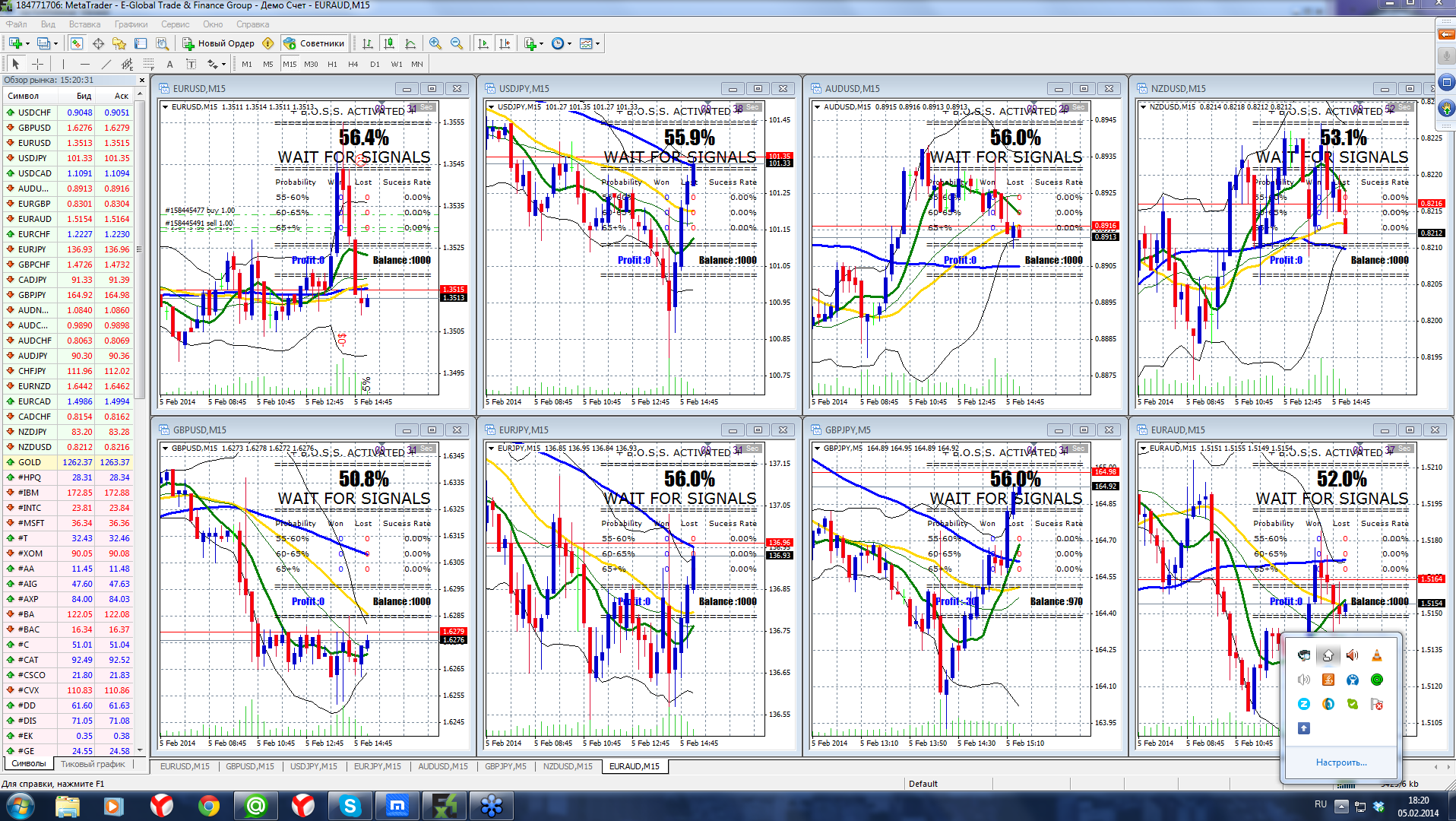Image resolution: width=1456 pixels, height=821 pixels.
Task: Switch to candlestick chart view
Action: click(x=389, y=43)
